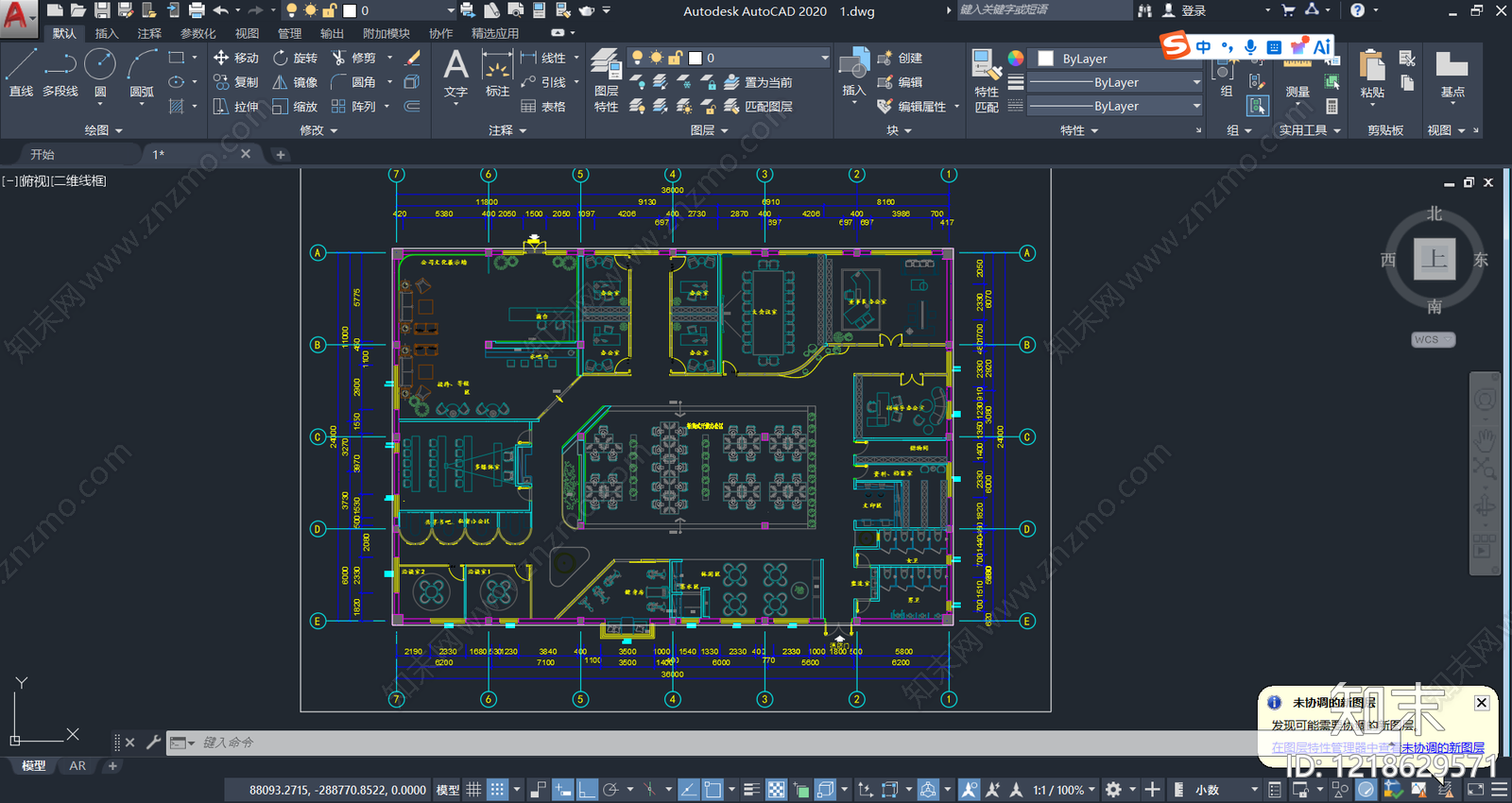Click the Scale (缩放) tool
Screen dimensions: 1512x803
[295, 107]
